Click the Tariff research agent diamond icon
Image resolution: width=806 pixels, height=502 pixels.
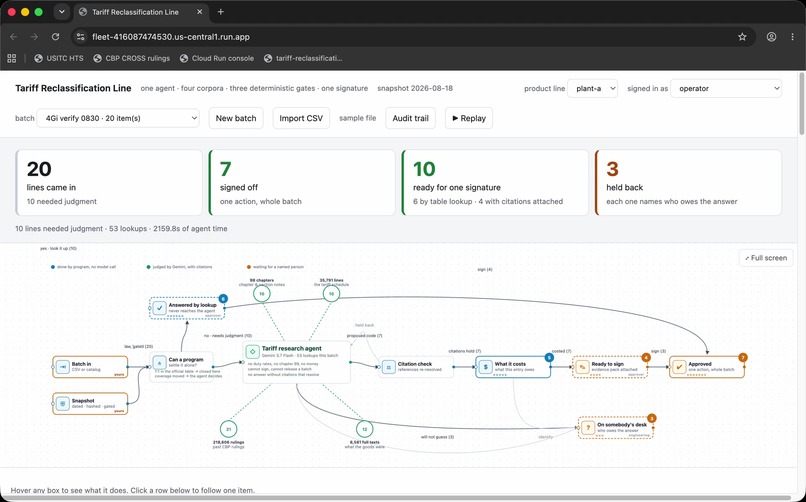[x=252, y=352]
